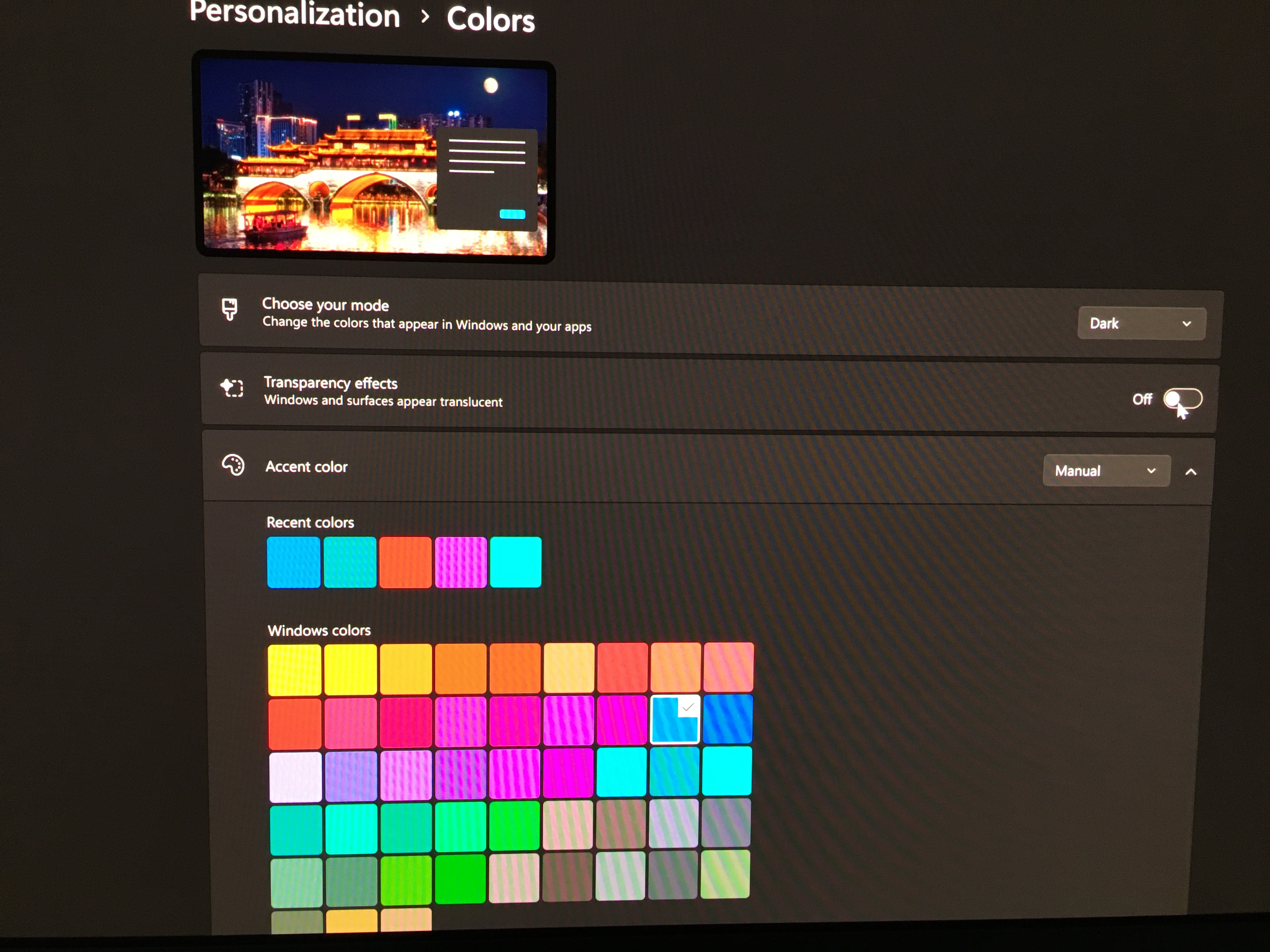
Task: Click the Transparency effects sparkle icon
Action: 232,388
